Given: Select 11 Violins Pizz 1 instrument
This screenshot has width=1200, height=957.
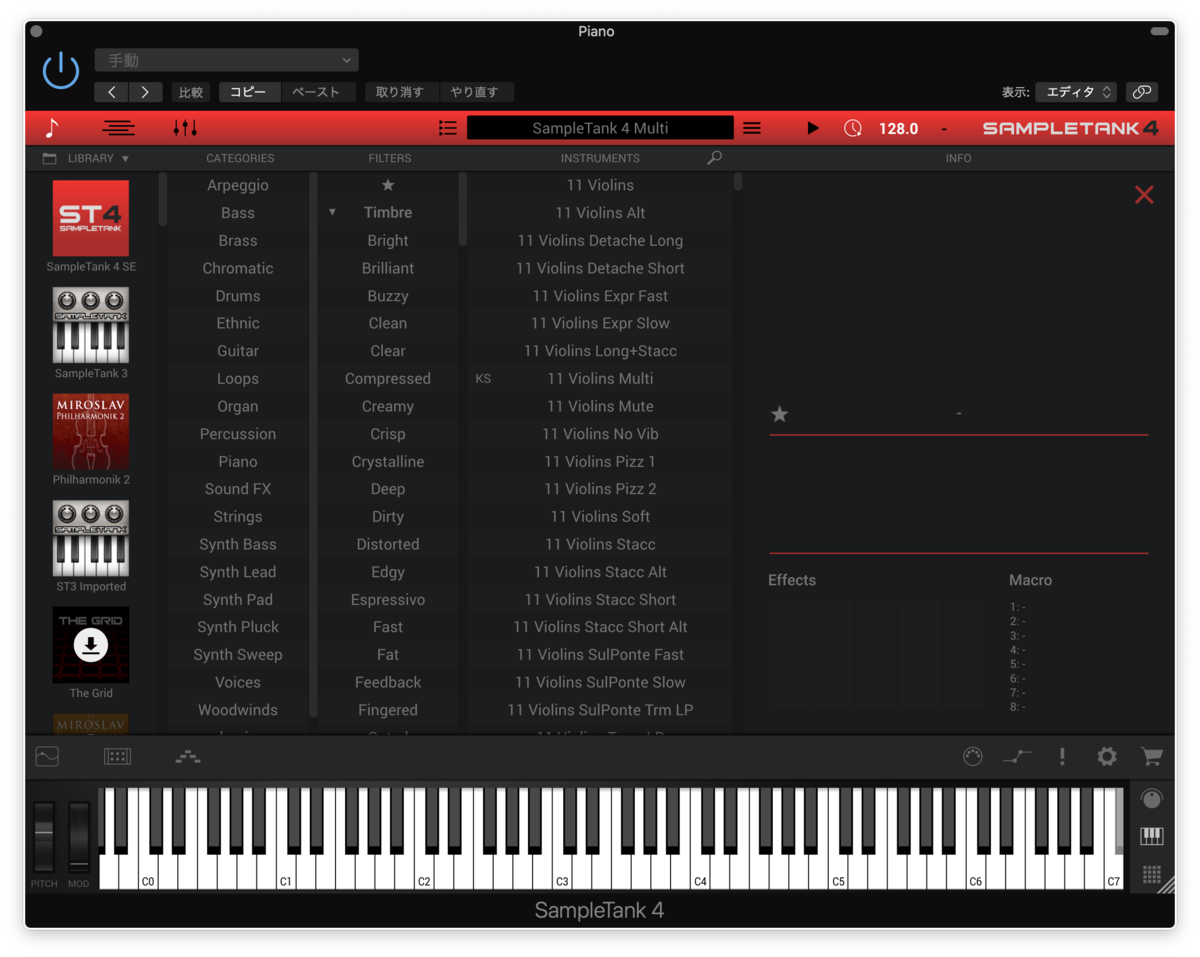Looking at the screenshot, I should point(600,462).
